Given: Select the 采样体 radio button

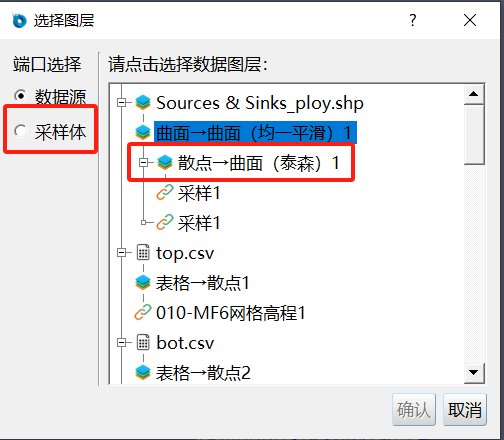Looking at the screenshot, I should click(21, 131).
